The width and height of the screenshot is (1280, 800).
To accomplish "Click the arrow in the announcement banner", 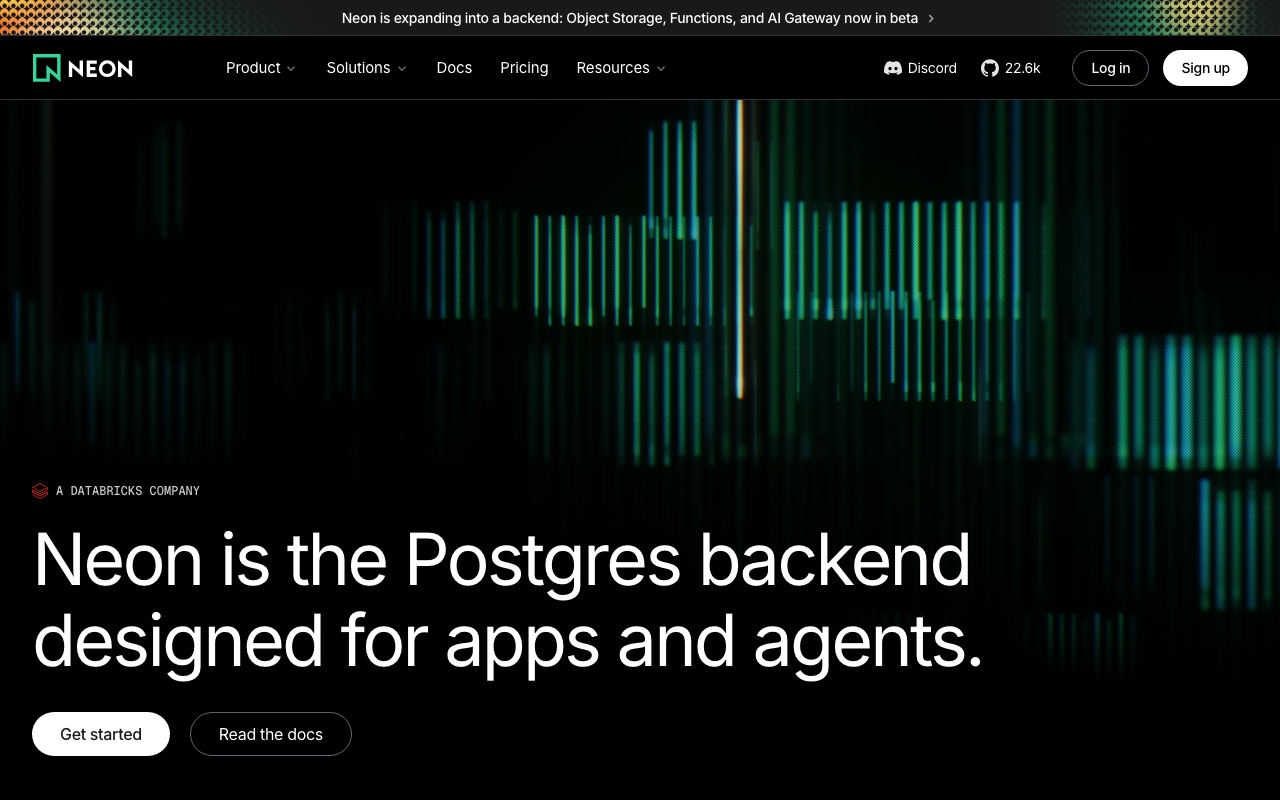I will coord(931,18).
